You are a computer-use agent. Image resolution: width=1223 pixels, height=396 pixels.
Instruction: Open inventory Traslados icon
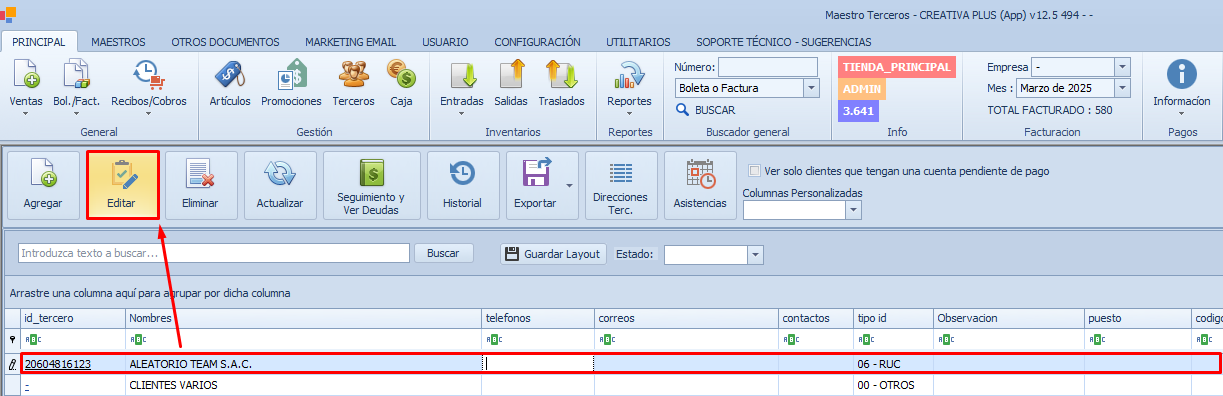click(561, 84)
